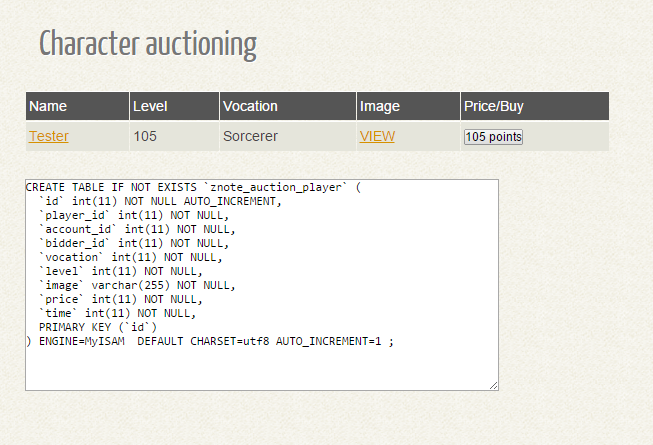The image size is (653, 445).
Task: Place cursor on price column line
Action: pyautogui.click(x=121, y=299)
